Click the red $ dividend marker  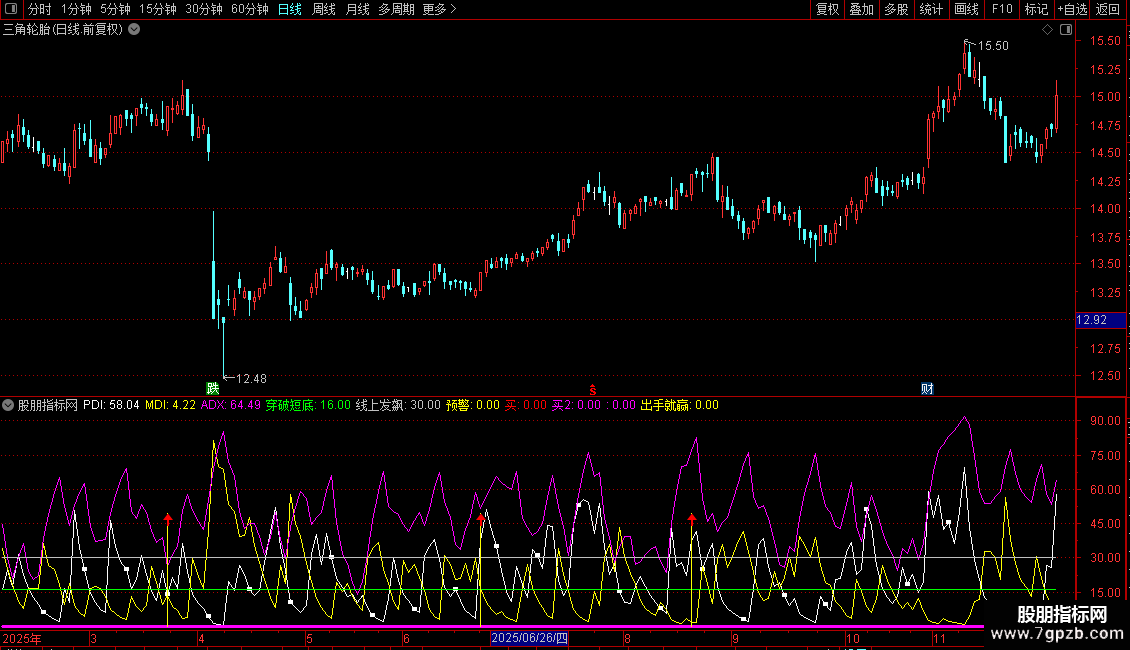[592, 388]
